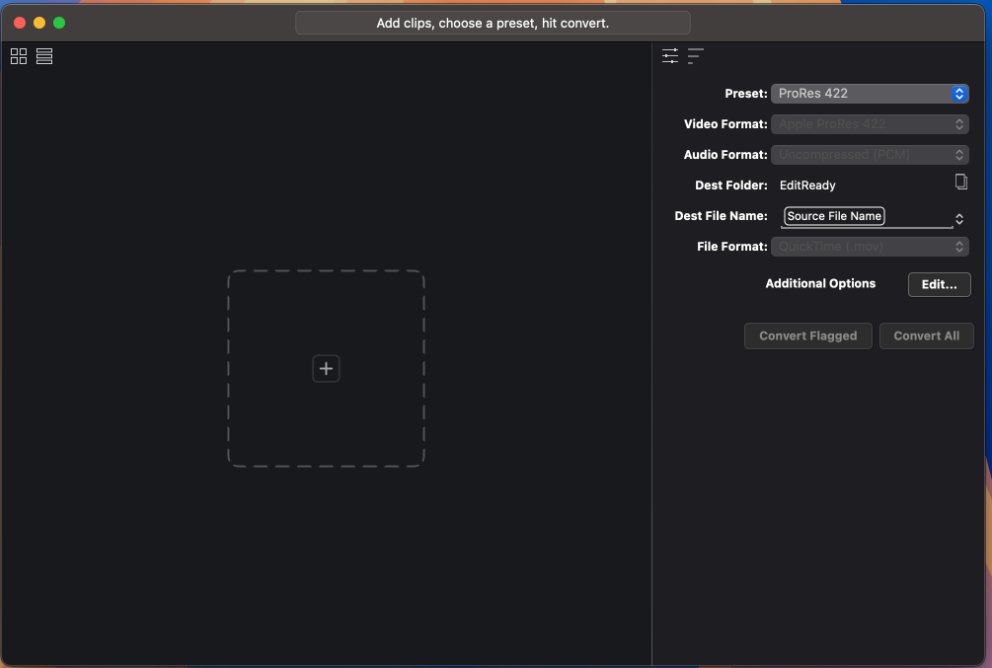Open the Preset dropdown showing ProRes 422

(869, 94)
